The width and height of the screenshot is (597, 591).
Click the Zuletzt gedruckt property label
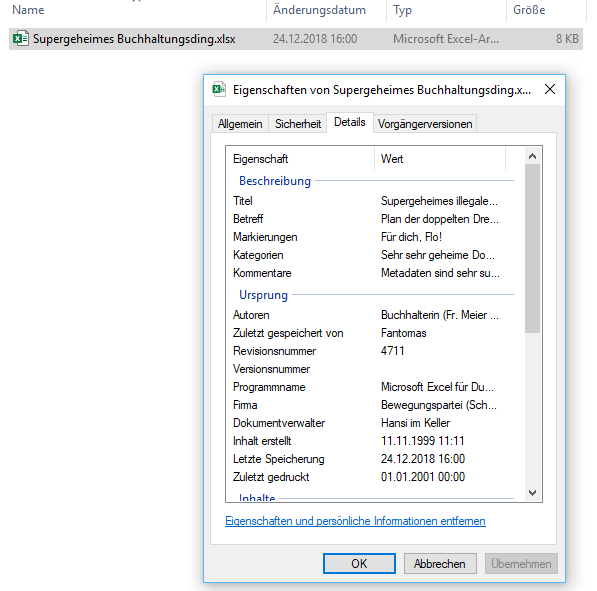pyautogui.click(x=271, y=477)
